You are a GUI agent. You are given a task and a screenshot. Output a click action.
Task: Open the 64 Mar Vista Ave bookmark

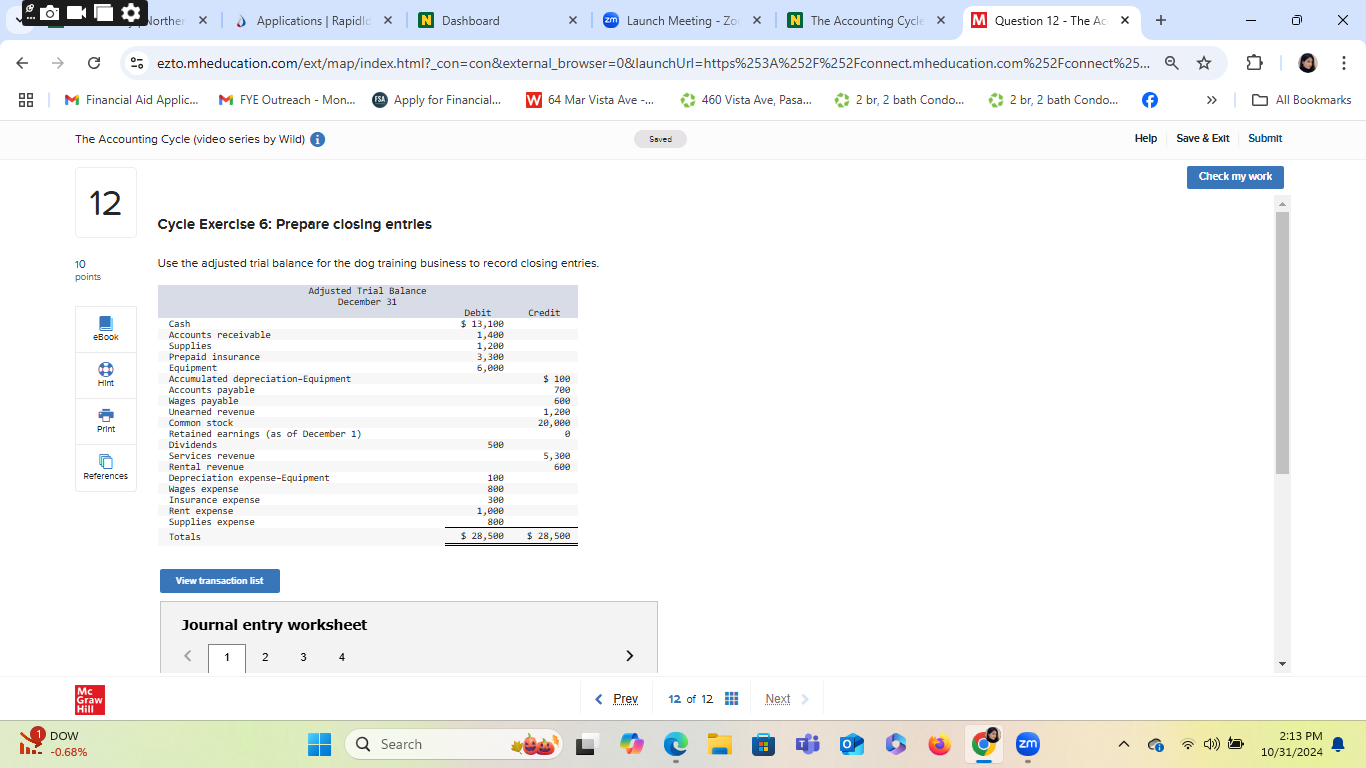tap(590, 100)
